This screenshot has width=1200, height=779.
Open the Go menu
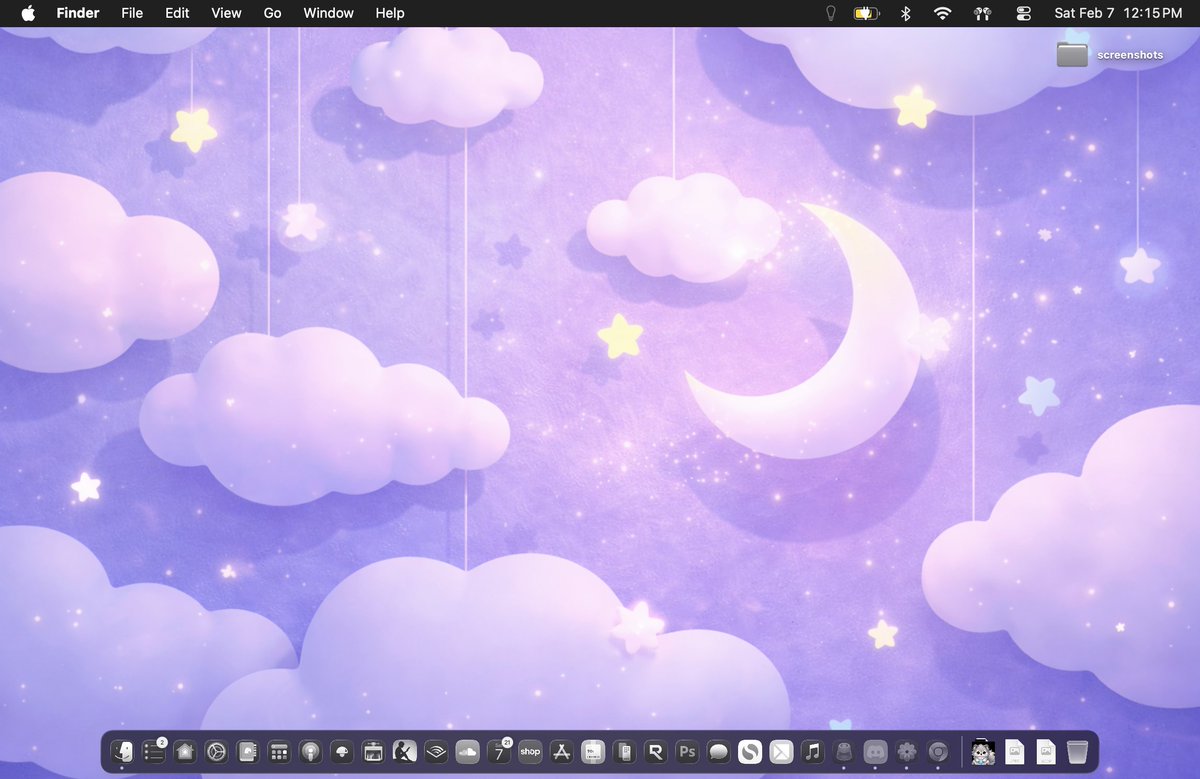coord(272,13)
